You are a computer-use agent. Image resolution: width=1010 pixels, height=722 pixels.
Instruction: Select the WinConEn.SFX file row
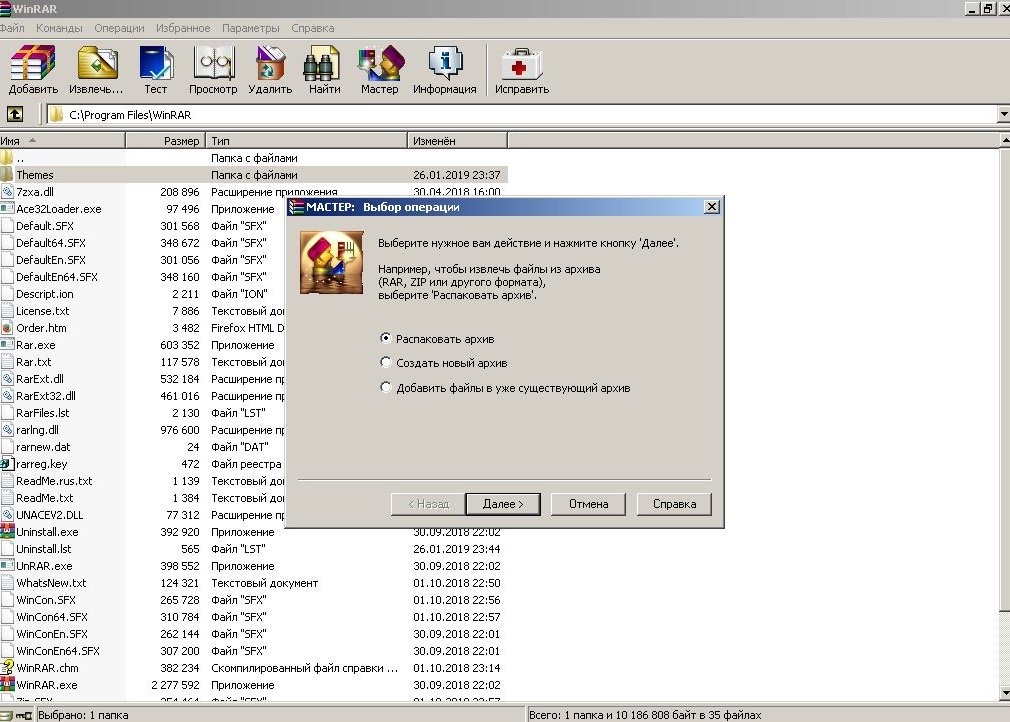pyautogui.click(x=254, y=634)
